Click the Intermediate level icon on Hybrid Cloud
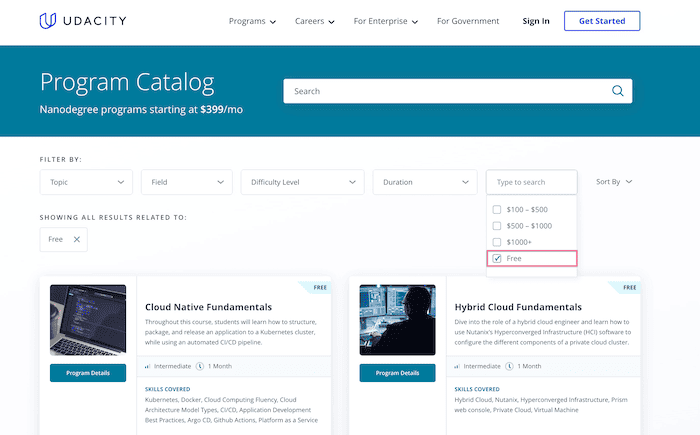 pos(459,367)
